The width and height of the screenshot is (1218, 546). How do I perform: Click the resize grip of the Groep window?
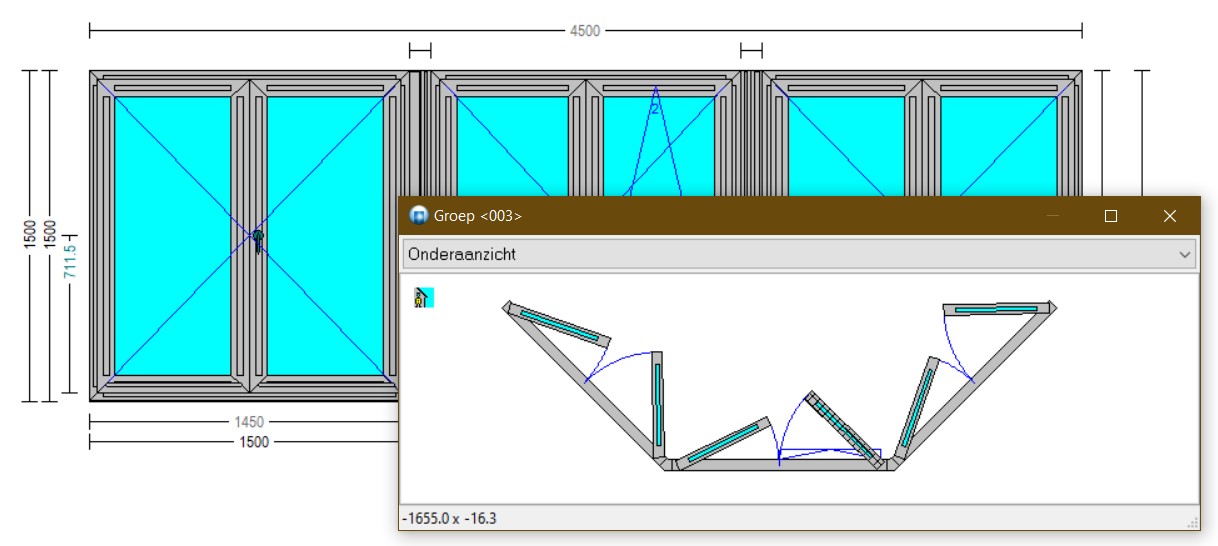1191,521
